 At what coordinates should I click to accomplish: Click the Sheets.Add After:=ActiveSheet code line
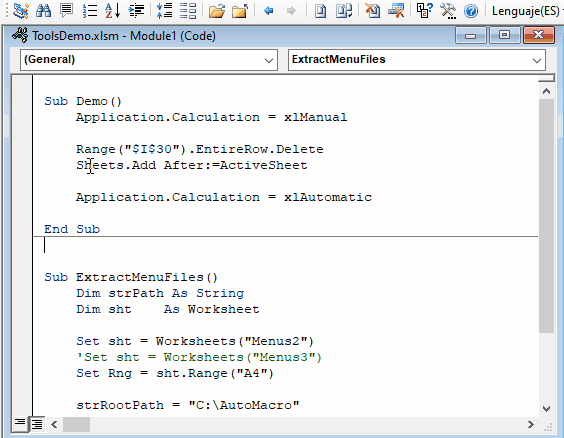[192, 165]
